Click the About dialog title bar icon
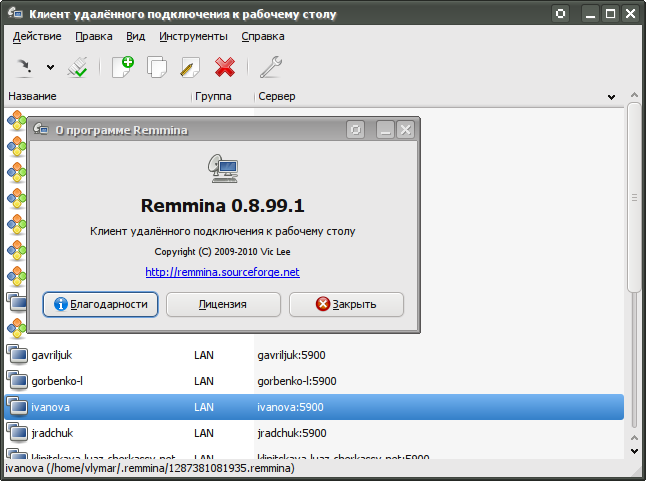 [41, 129]
